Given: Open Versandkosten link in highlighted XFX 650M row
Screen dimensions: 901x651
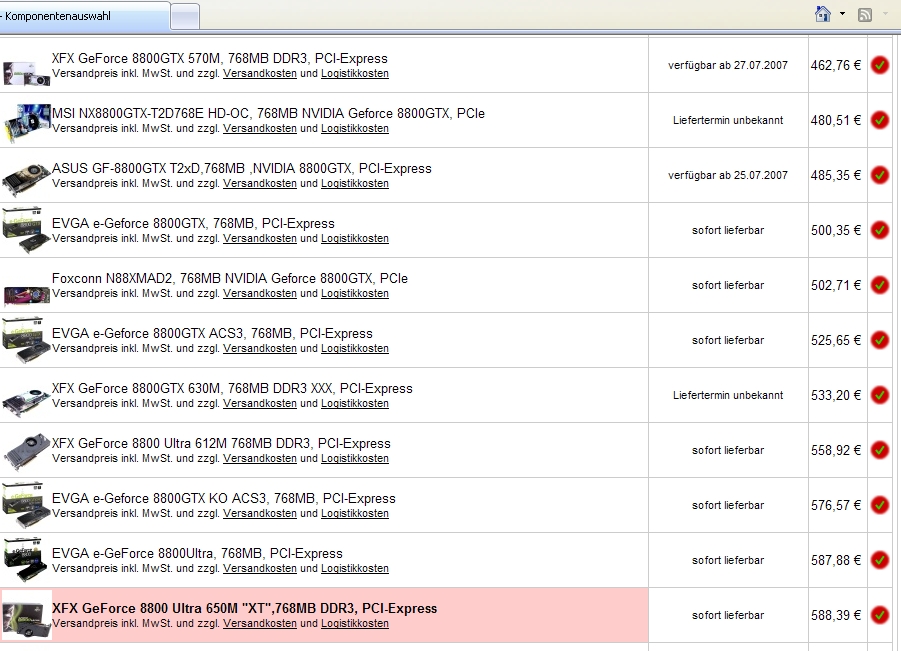Looking at the screenshot, I should tap(260, 623).
